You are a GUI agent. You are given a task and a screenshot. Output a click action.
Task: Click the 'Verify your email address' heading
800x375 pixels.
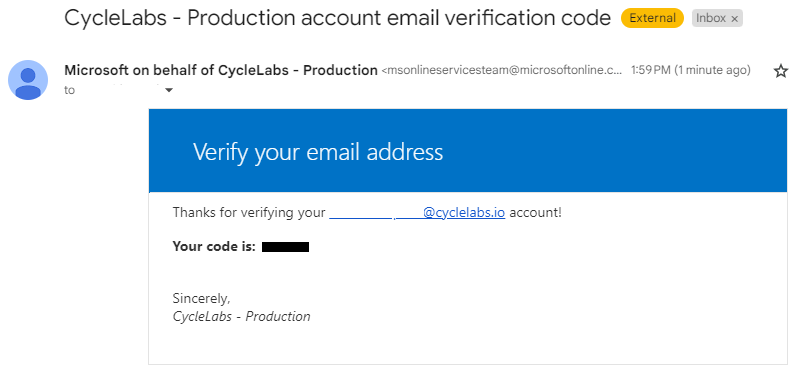point(318,152)
